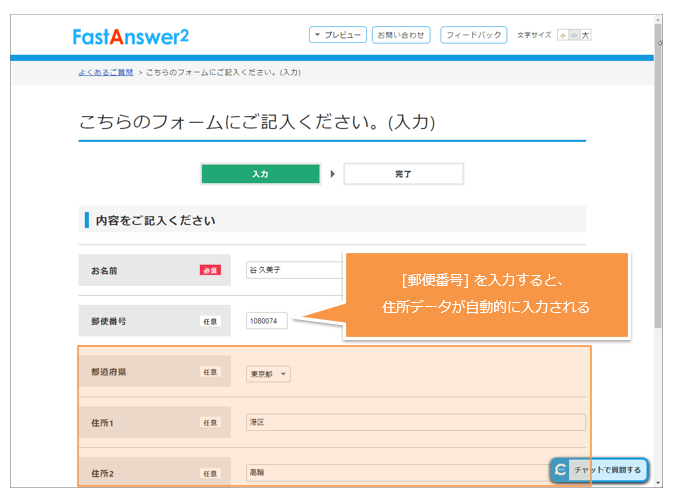Screen dimensions: 683x503
Task: Set font size to large (大)
Action: [586, 35]
